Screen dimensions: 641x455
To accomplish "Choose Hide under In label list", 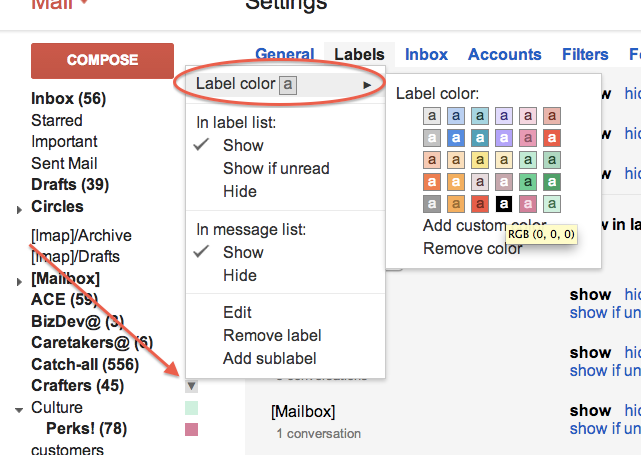I will [x=240, y=191].
